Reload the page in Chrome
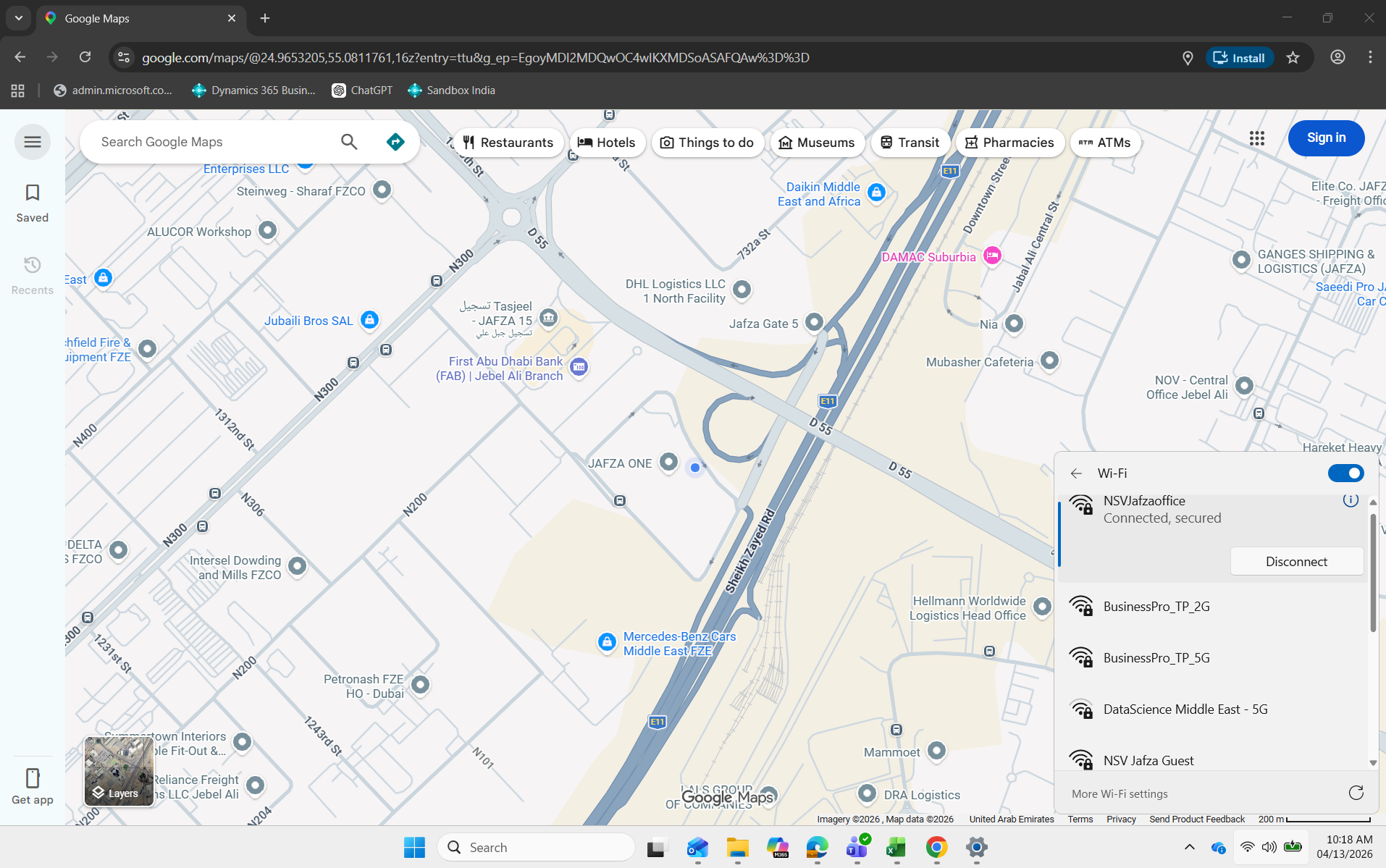Image resolution: width=1386 pixels, height=868 pixels. pos(85,57)
